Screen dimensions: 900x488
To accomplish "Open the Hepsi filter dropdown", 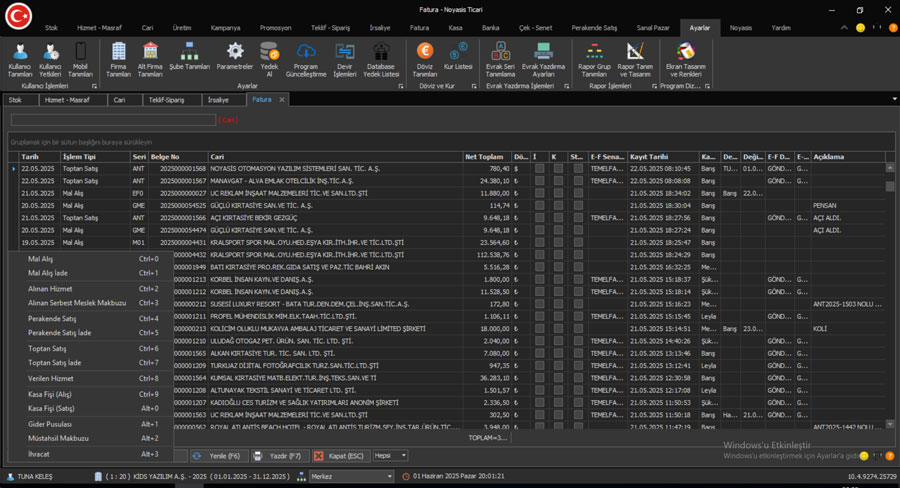I will [x=404, y=455].
